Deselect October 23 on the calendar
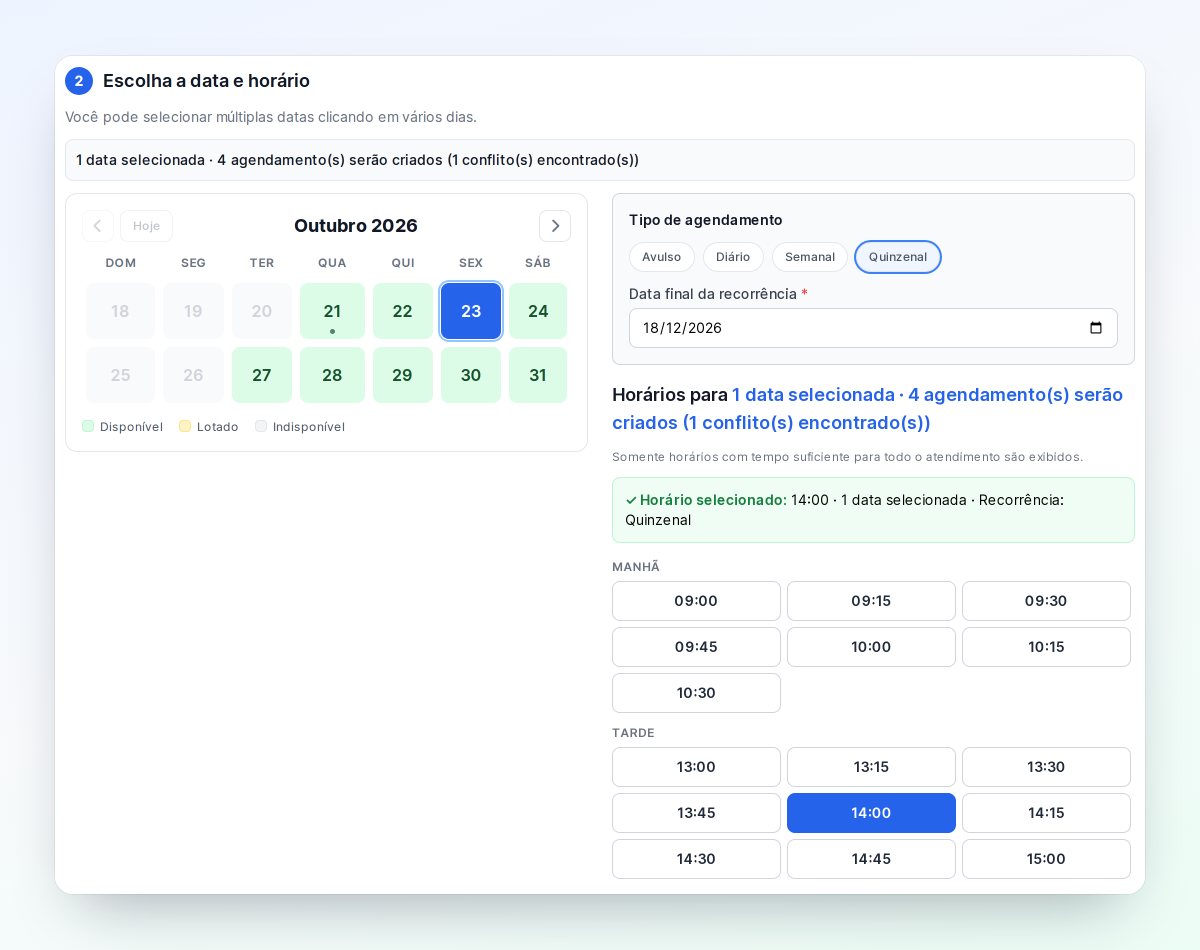 click(471, 311)
